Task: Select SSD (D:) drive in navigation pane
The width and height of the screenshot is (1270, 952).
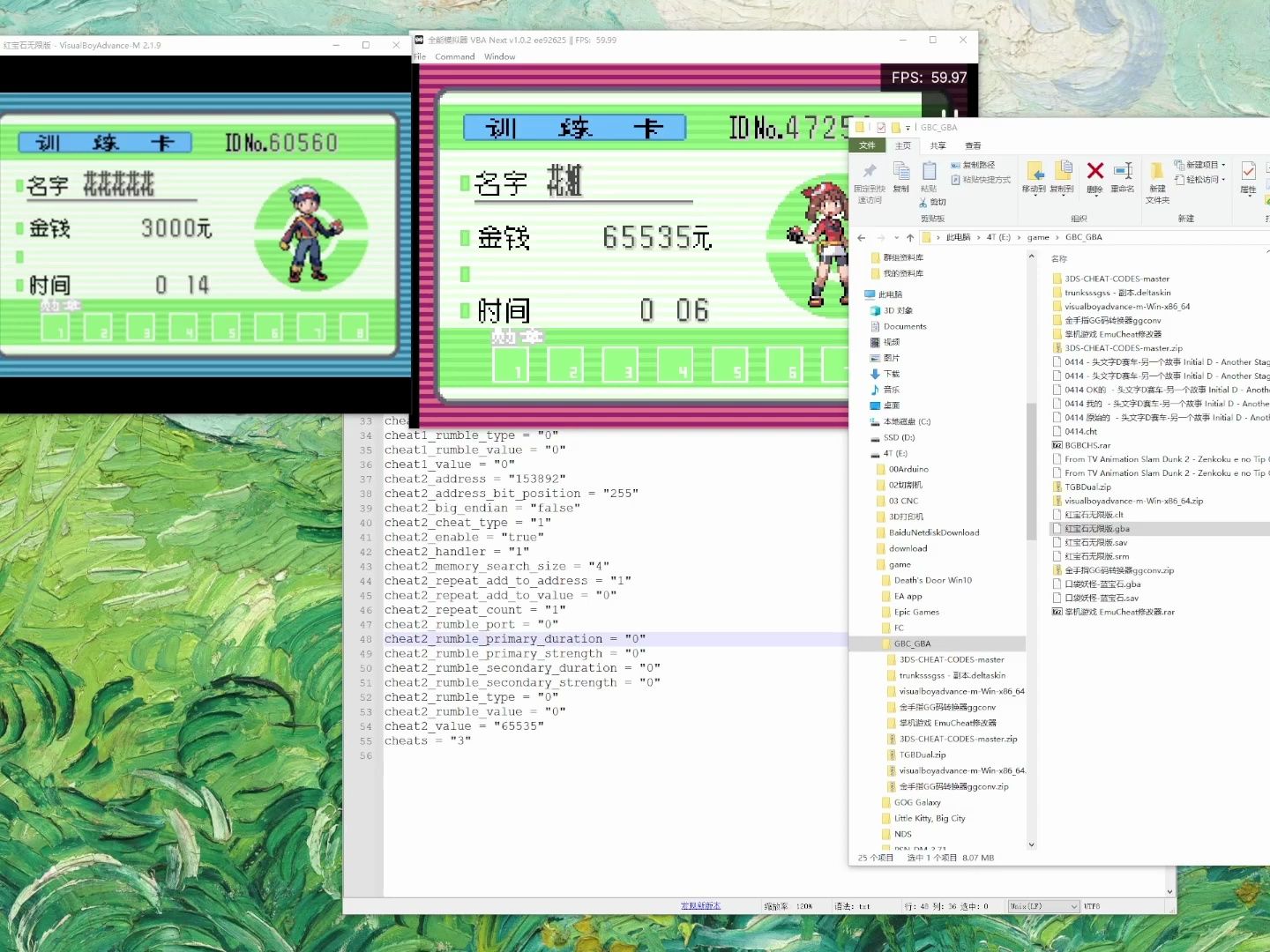Action: [893, 437]
